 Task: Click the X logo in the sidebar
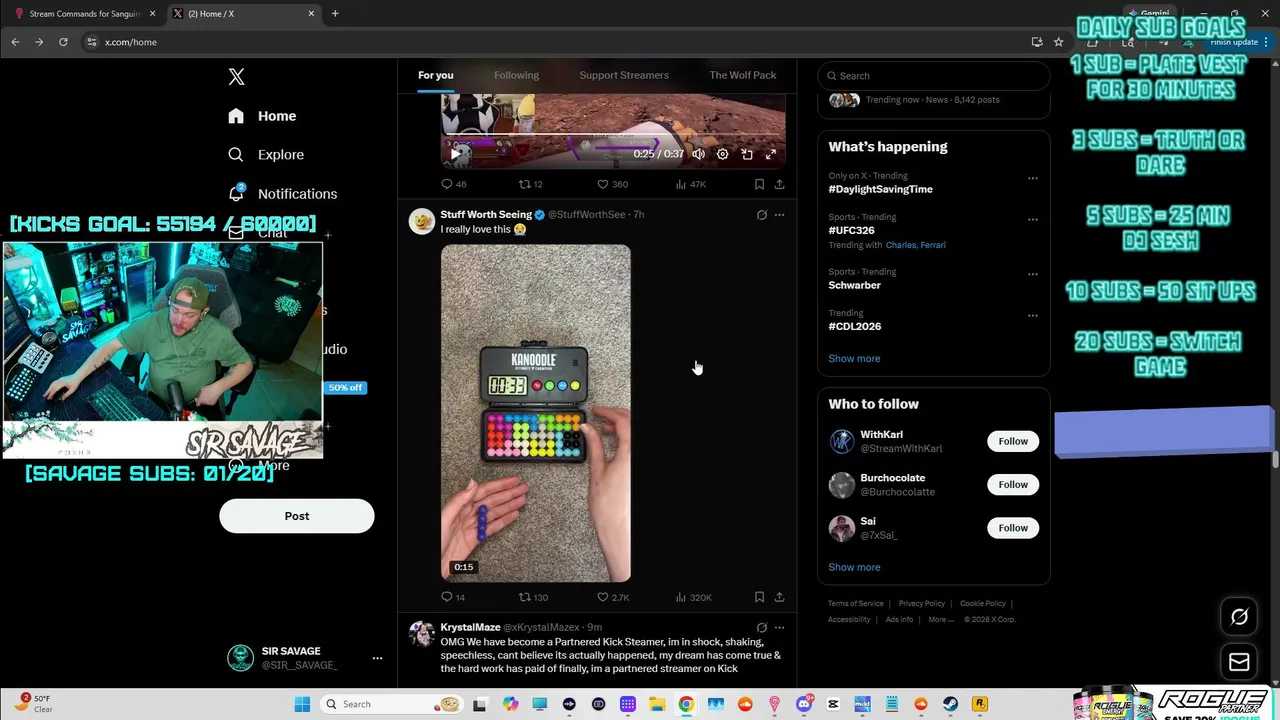pyautogui.click(x=236, y=77)
